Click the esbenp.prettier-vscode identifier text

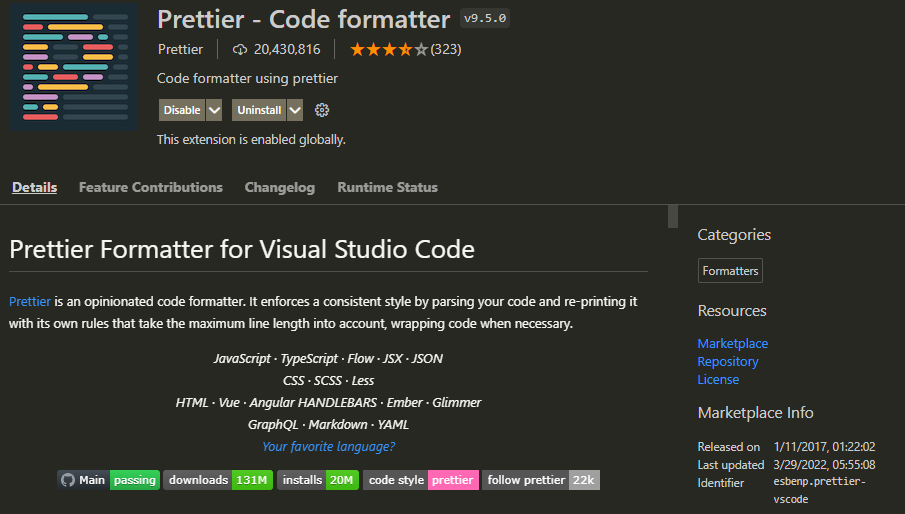click(820, 490)
